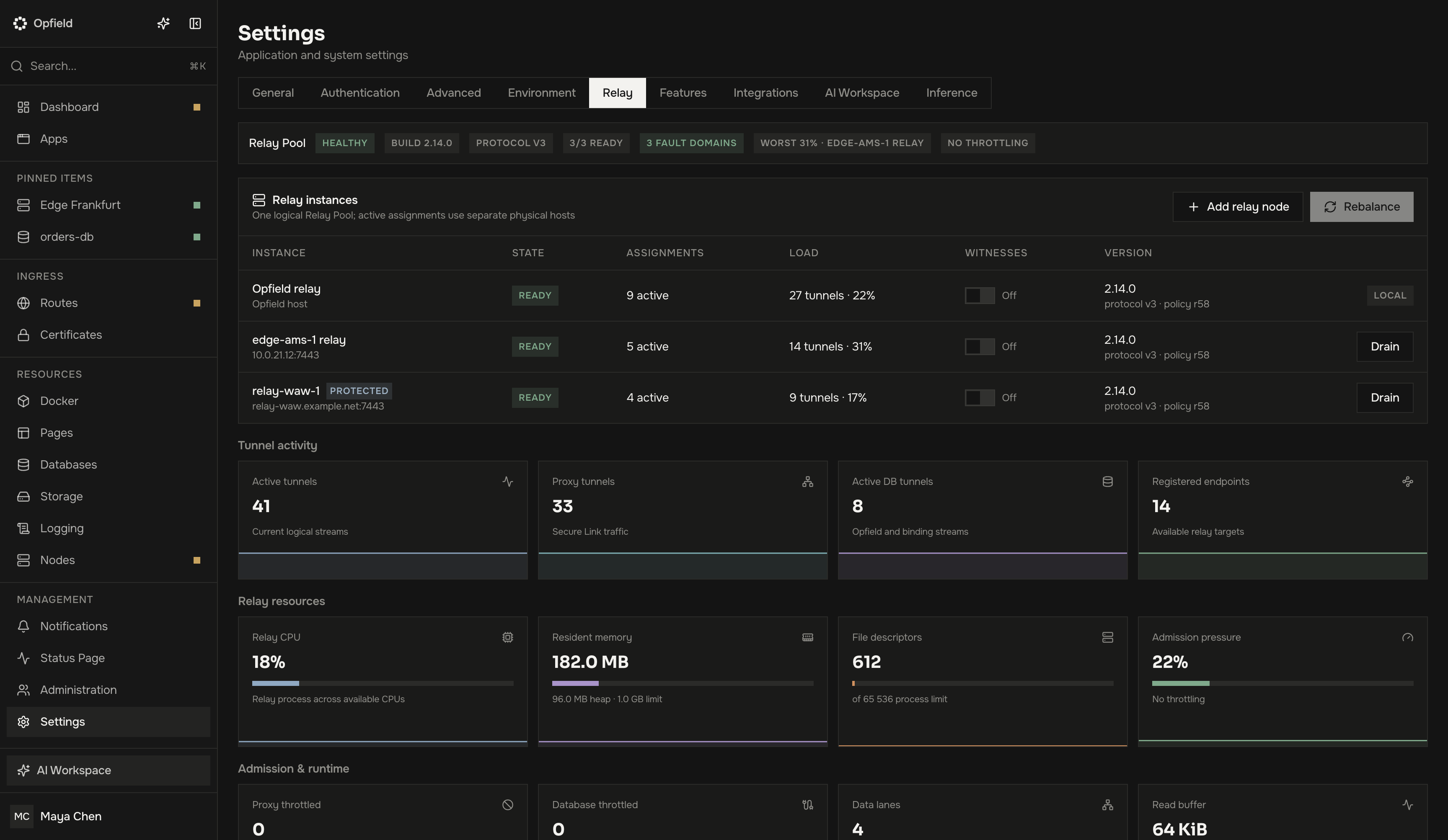This screenshot has width=1448, height=840.
Task: Click the Admission pressure gauge icon
Action: click(x=1408, y=637)
